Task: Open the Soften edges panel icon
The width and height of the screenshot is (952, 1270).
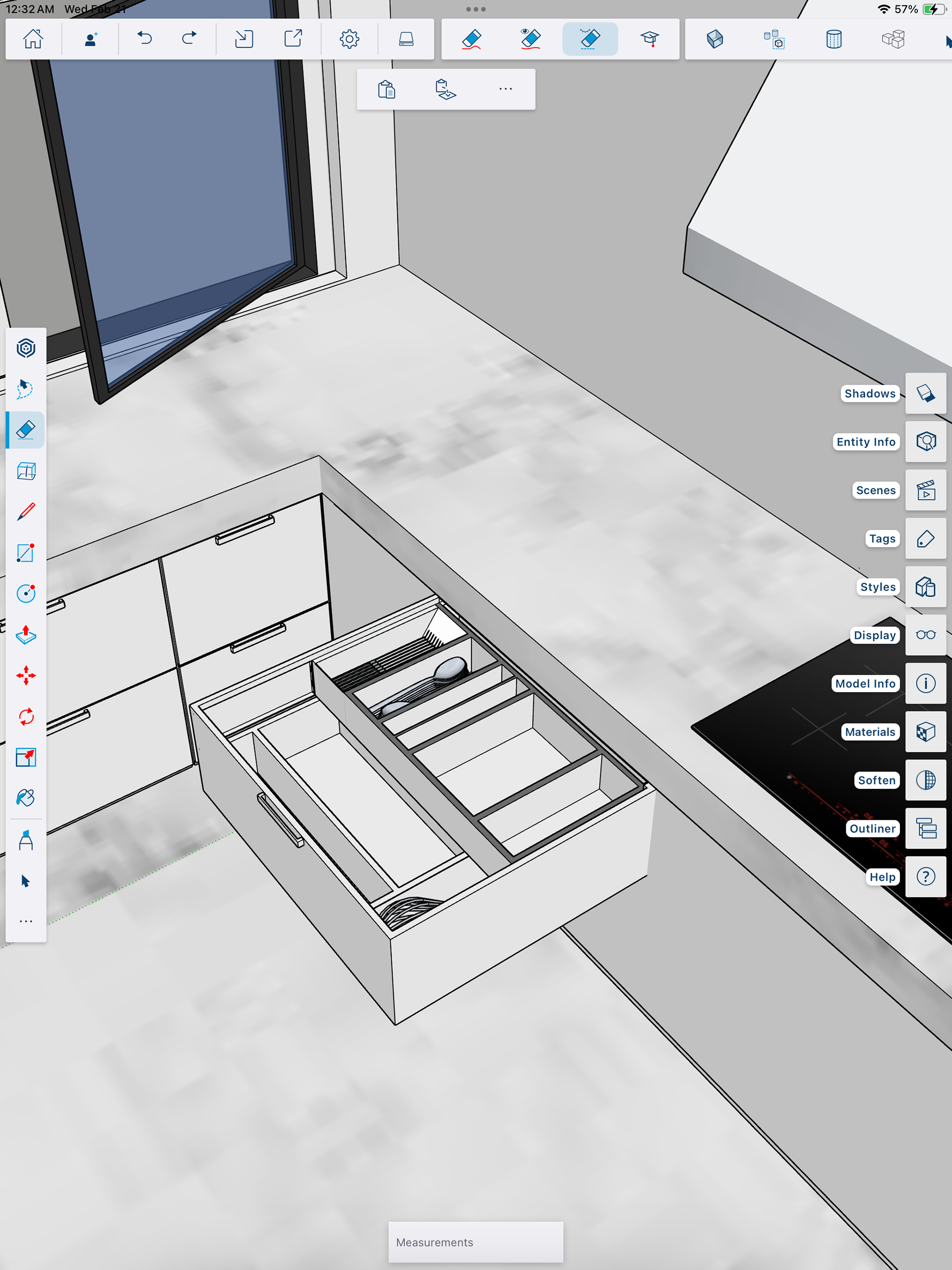Action: point(926,780)
